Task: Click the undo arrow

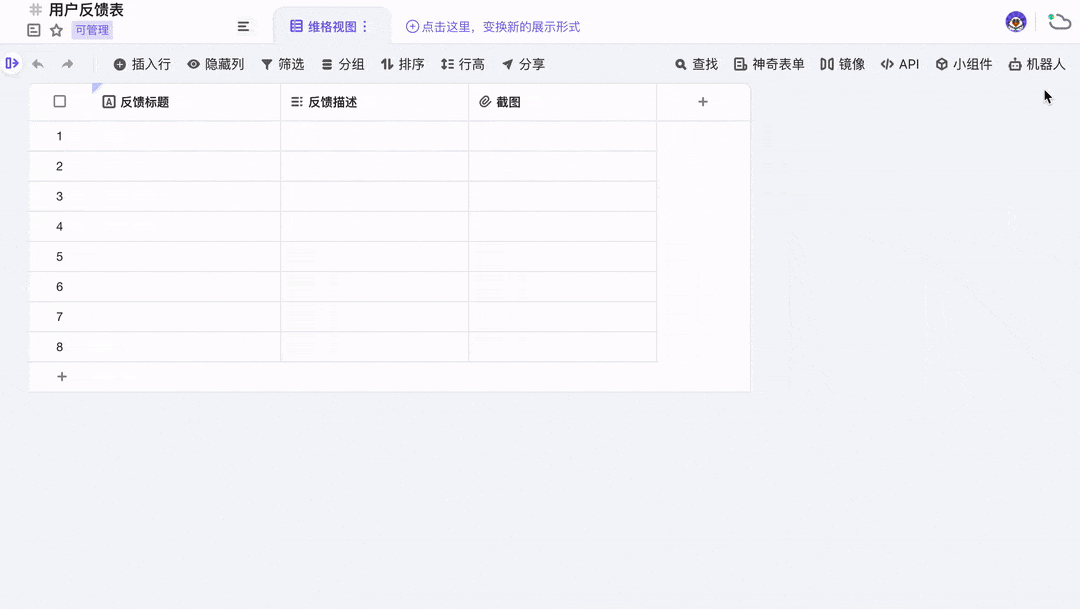Action: [38, 64]
